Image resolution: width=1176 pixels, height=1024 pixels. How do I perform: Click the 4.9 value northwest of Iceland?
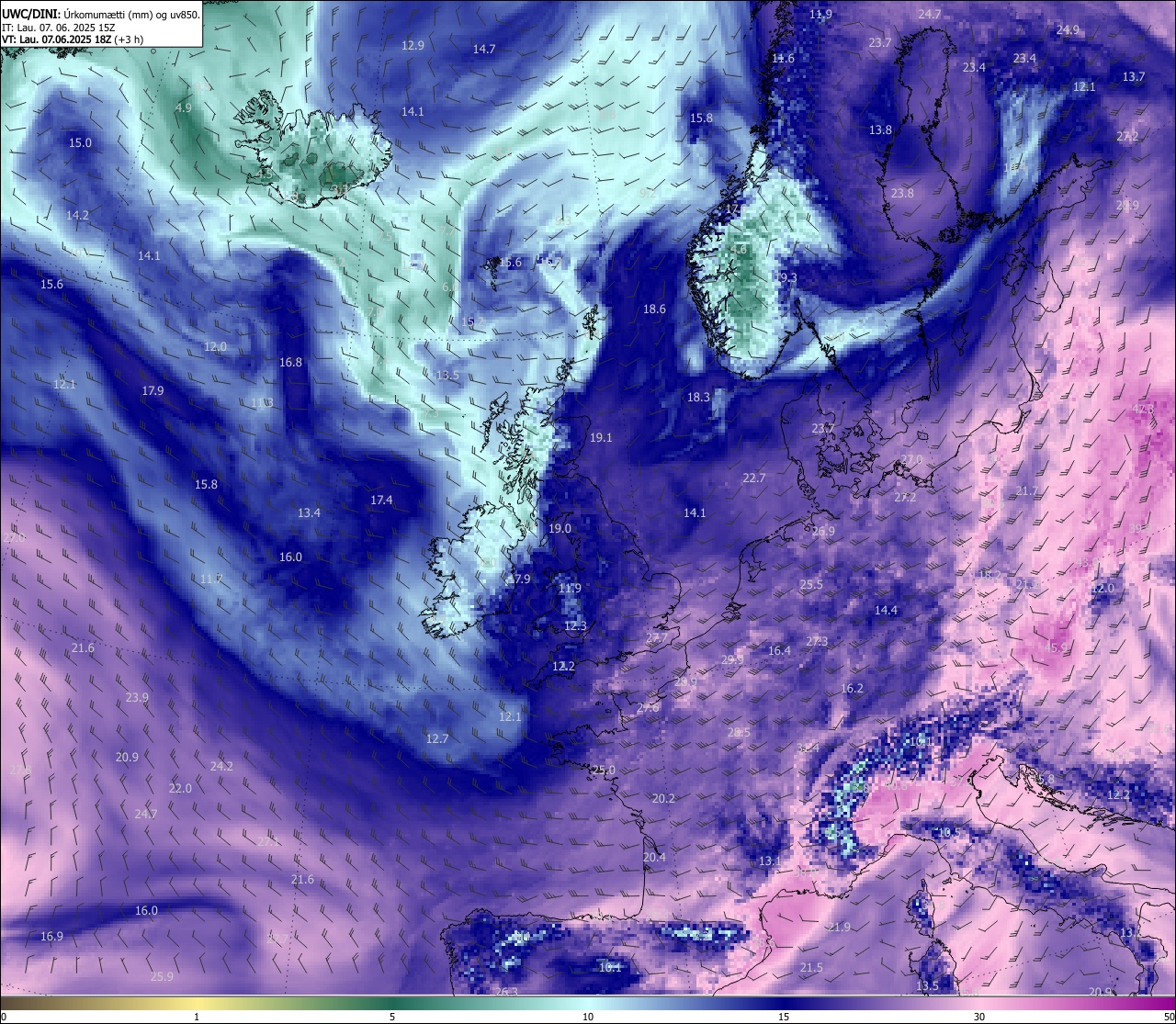pyautogui.click(x=183, y=107)
